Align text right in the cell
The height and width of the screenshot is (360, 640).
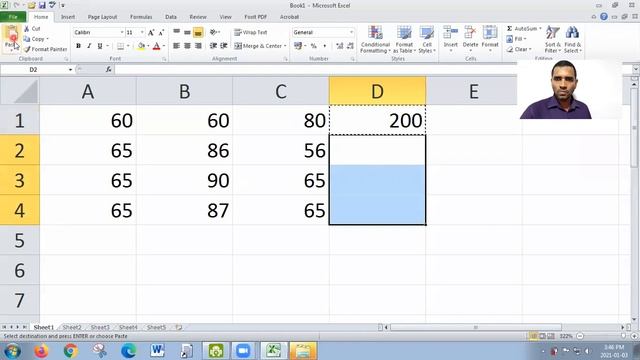(x=198, y=46)
